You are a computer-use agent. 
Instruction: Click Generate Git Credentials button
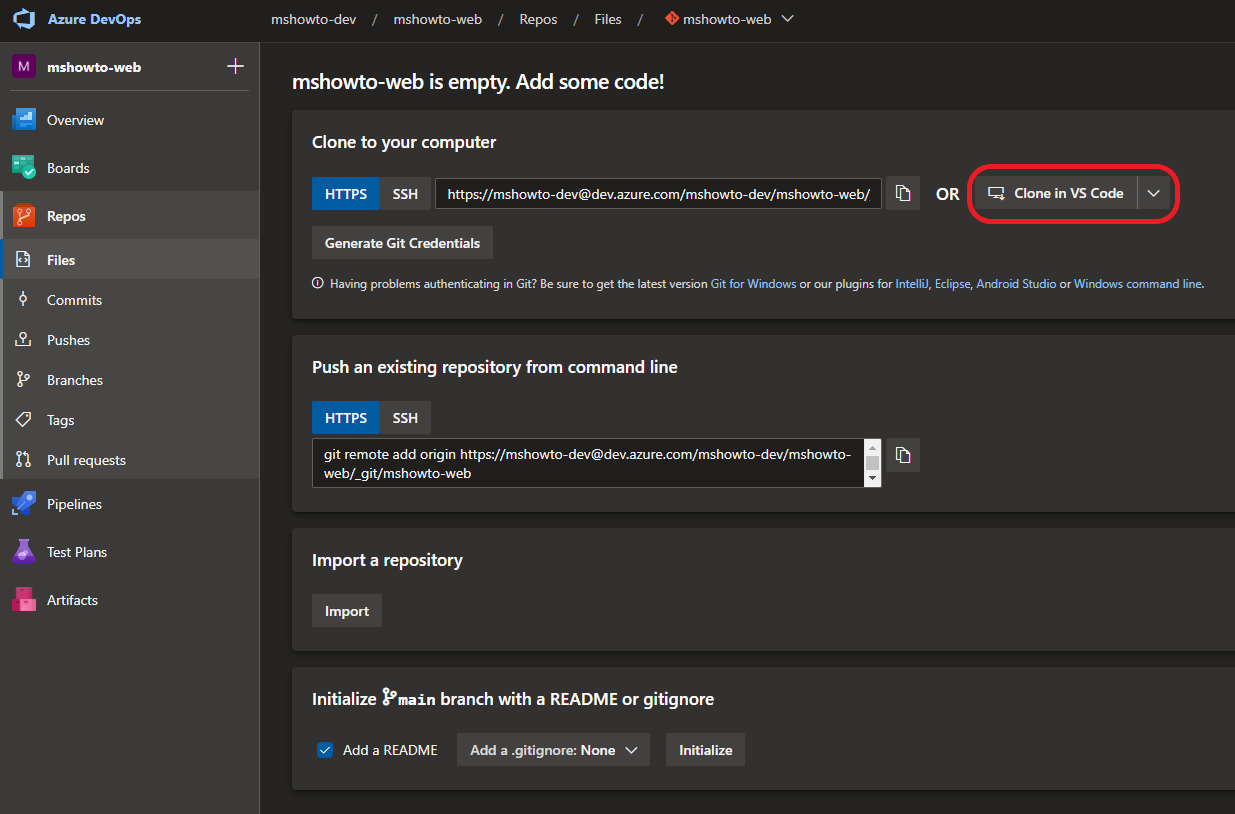pyautogui.click(x=402, y=243)
